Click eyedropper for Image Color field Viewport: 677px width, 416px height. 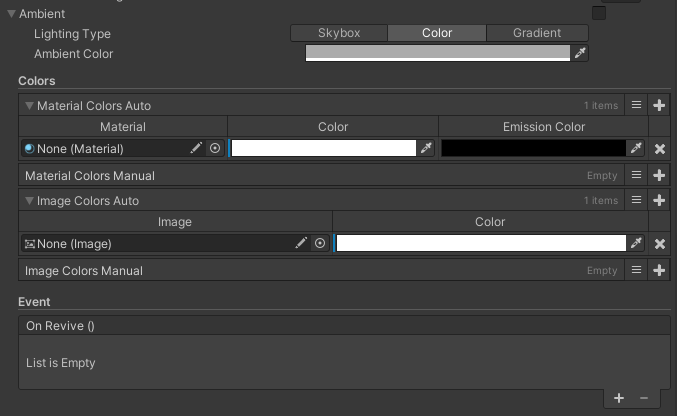click(636, 243)
